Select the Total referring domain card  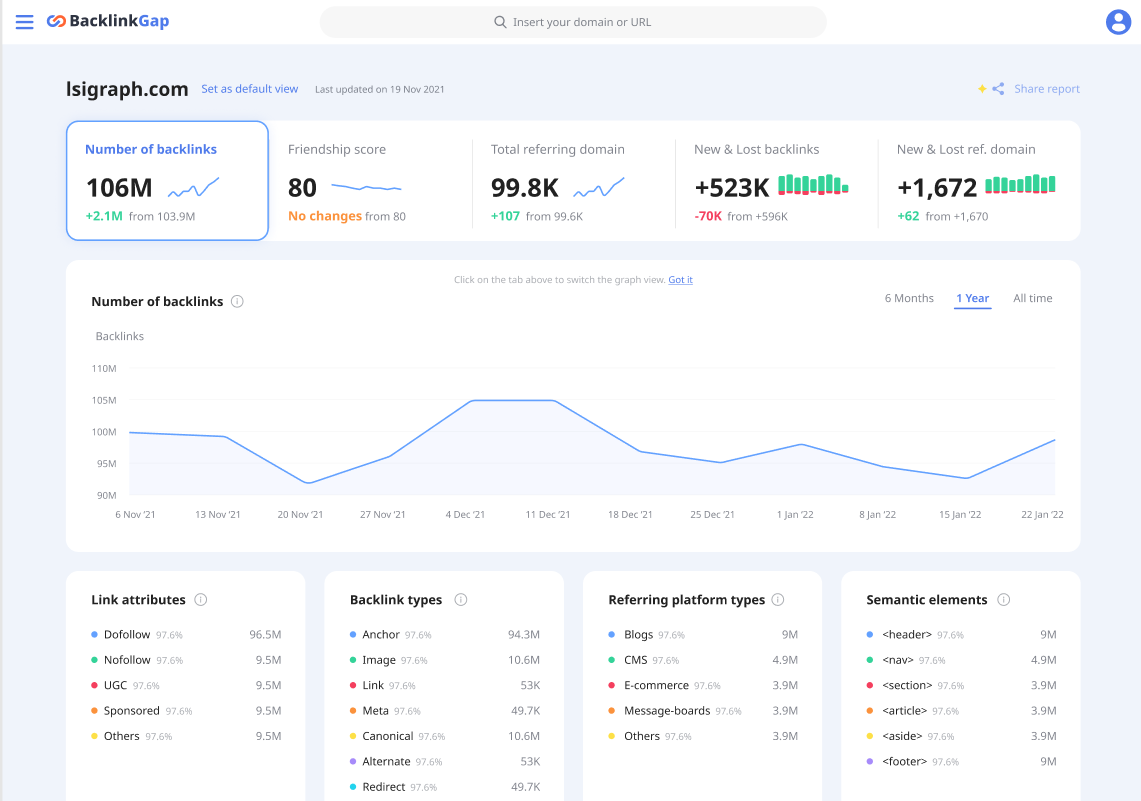[x=573, y=181]
